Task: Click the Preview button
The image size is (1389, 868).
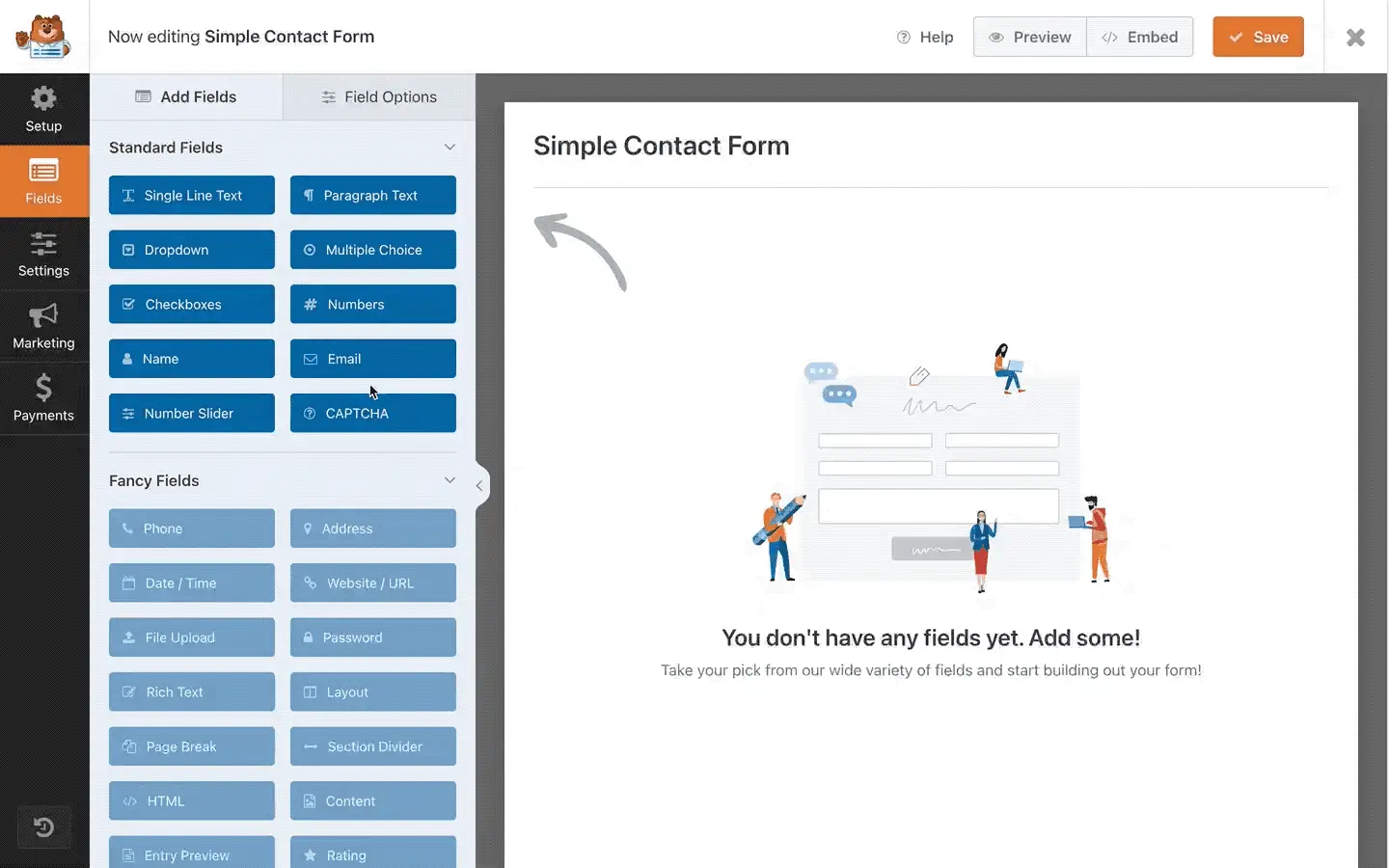Action: coord(1029,37)
